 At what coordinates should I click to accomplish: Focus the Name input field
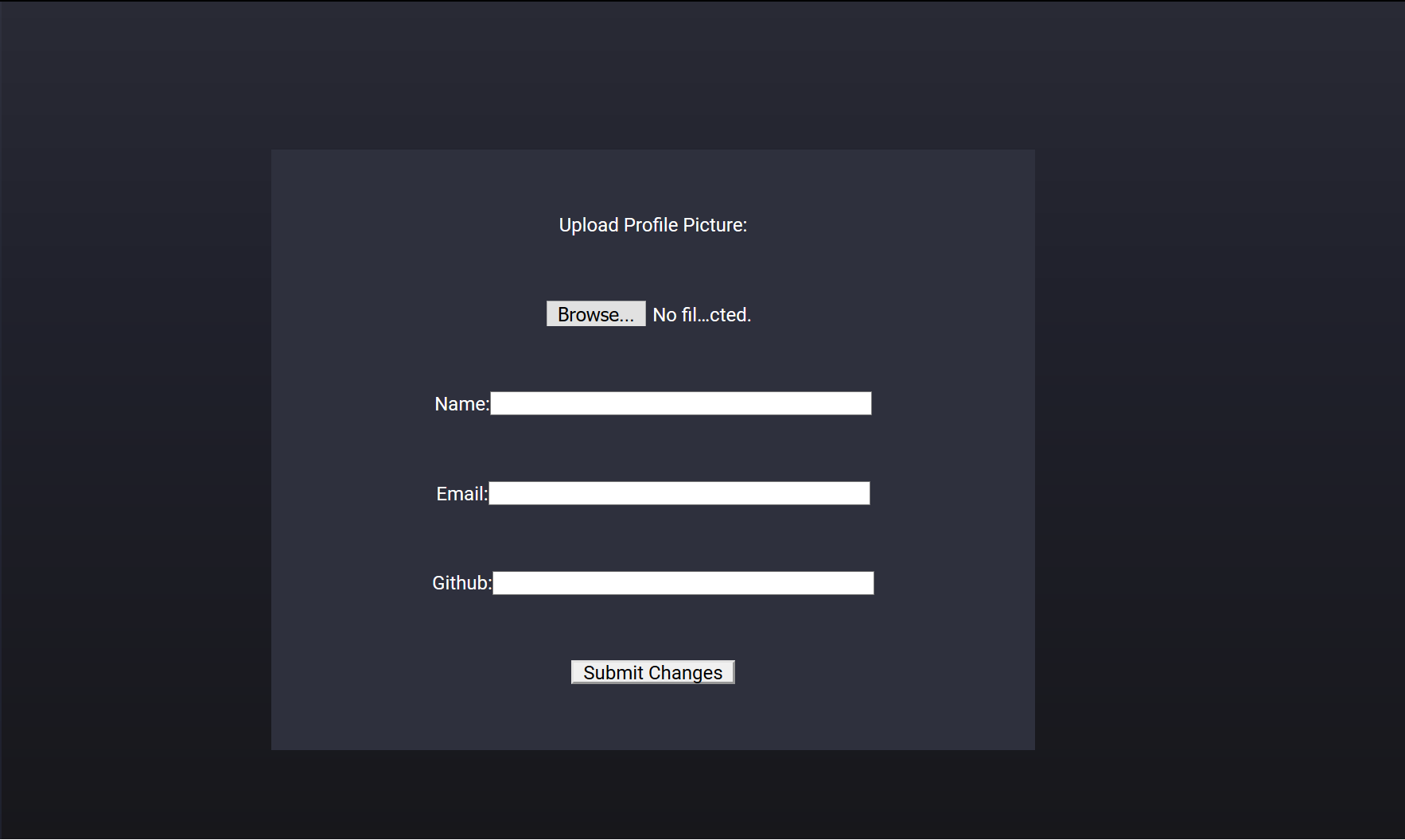[x=681, y=403]
